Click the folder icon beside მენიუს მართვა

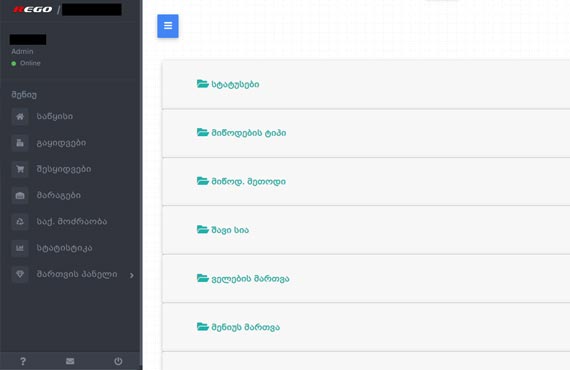click(202, 326)
